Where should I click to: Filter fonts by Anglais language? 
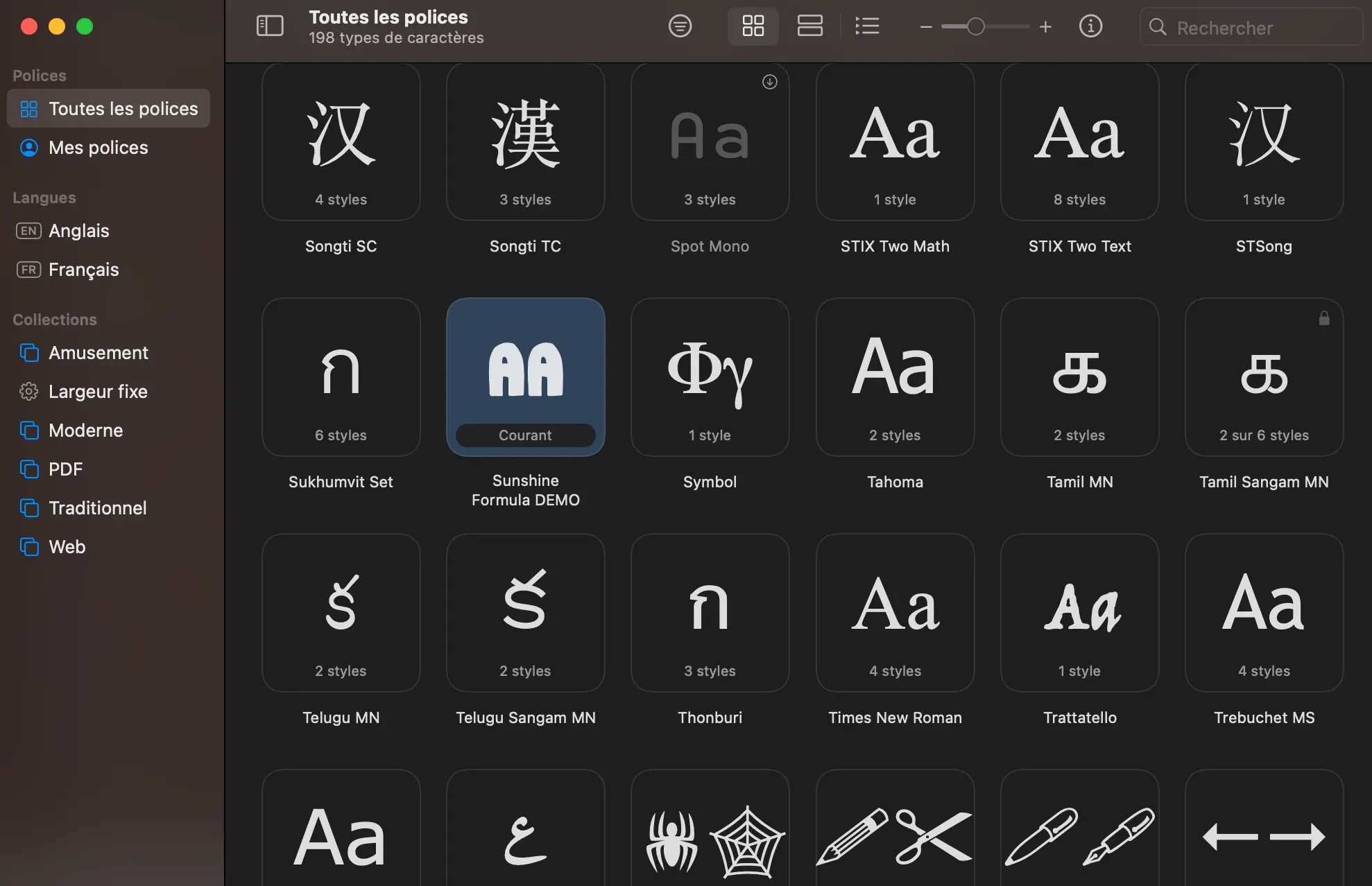tap(108, 231)
